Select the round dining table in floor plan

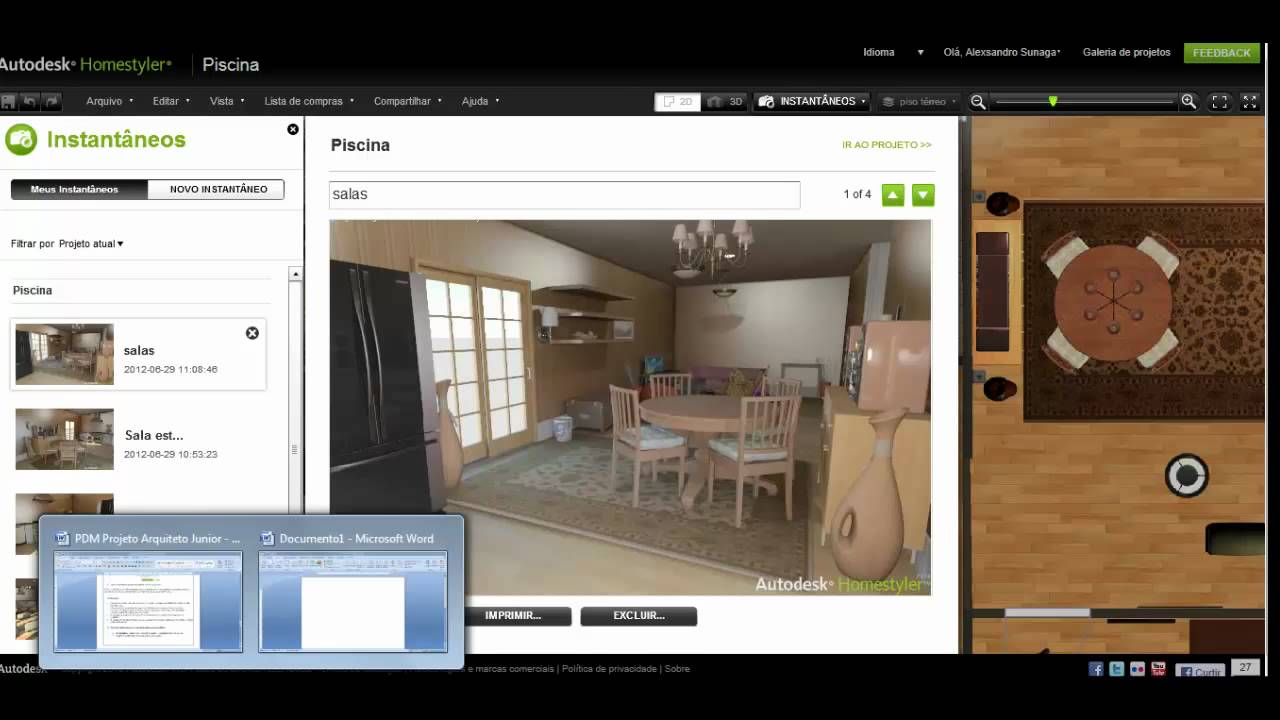click(x=1113, y=303)
